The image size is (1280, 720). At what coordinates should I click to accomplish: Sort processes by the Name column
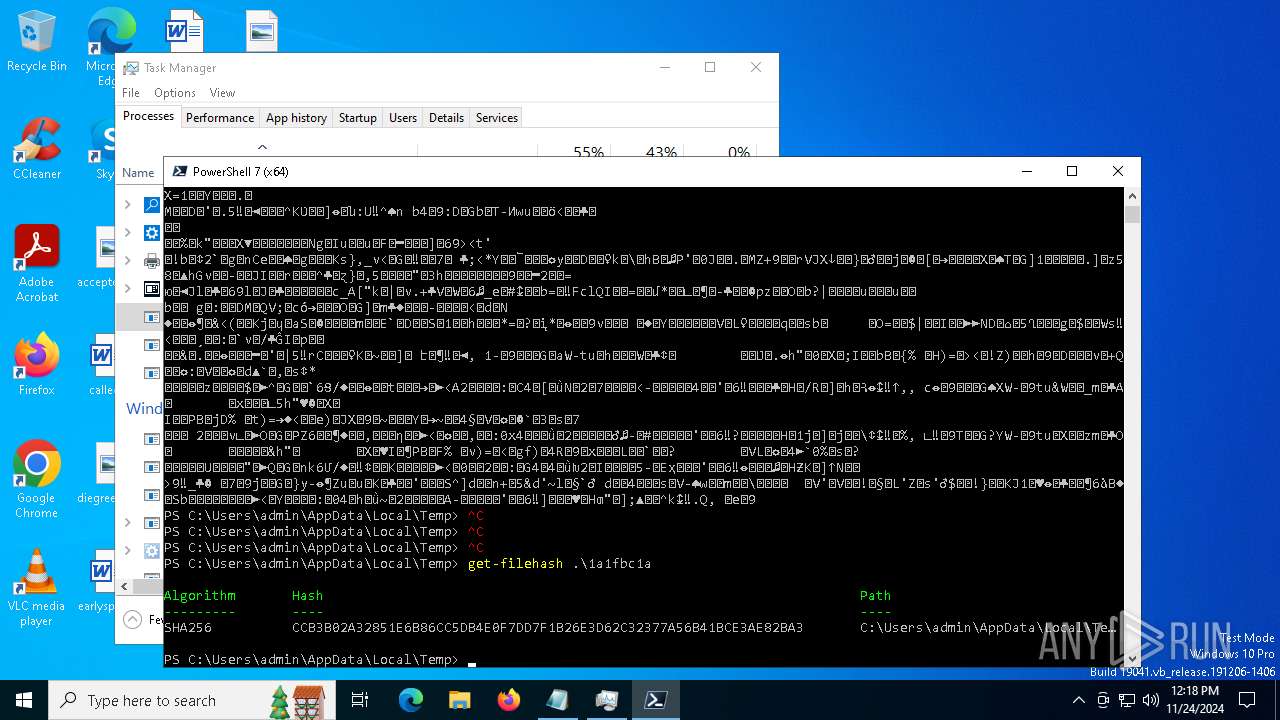pyautogui.click(x=139, y=173)
